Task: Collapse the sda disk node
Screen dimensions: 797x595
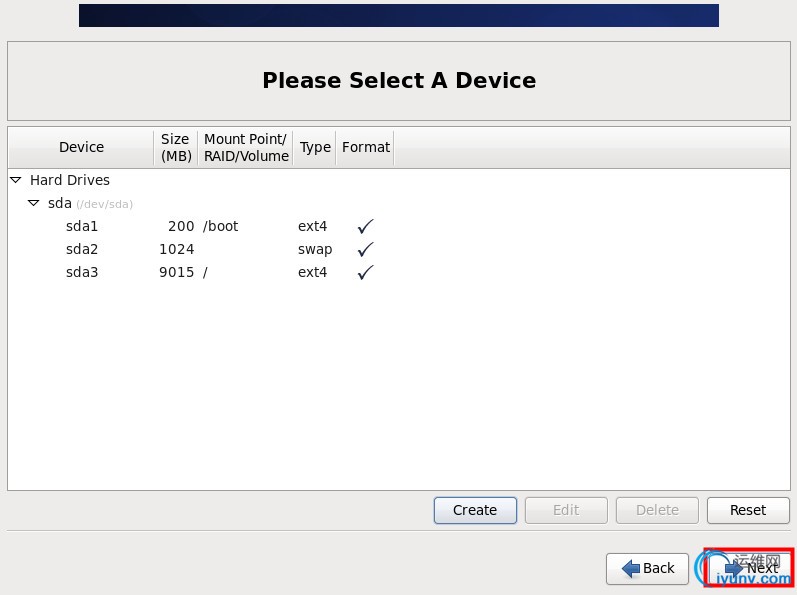Action: click(34, 203)
